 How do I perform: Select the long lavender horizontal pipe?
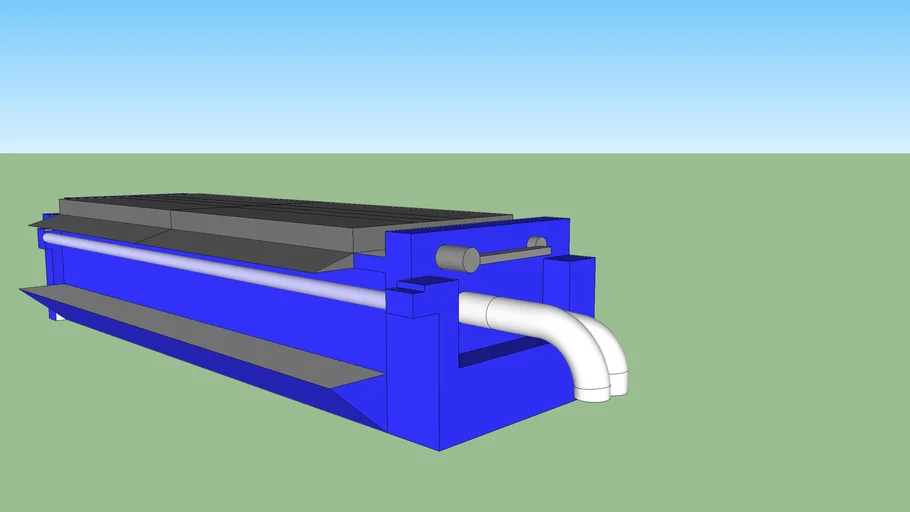220,266
